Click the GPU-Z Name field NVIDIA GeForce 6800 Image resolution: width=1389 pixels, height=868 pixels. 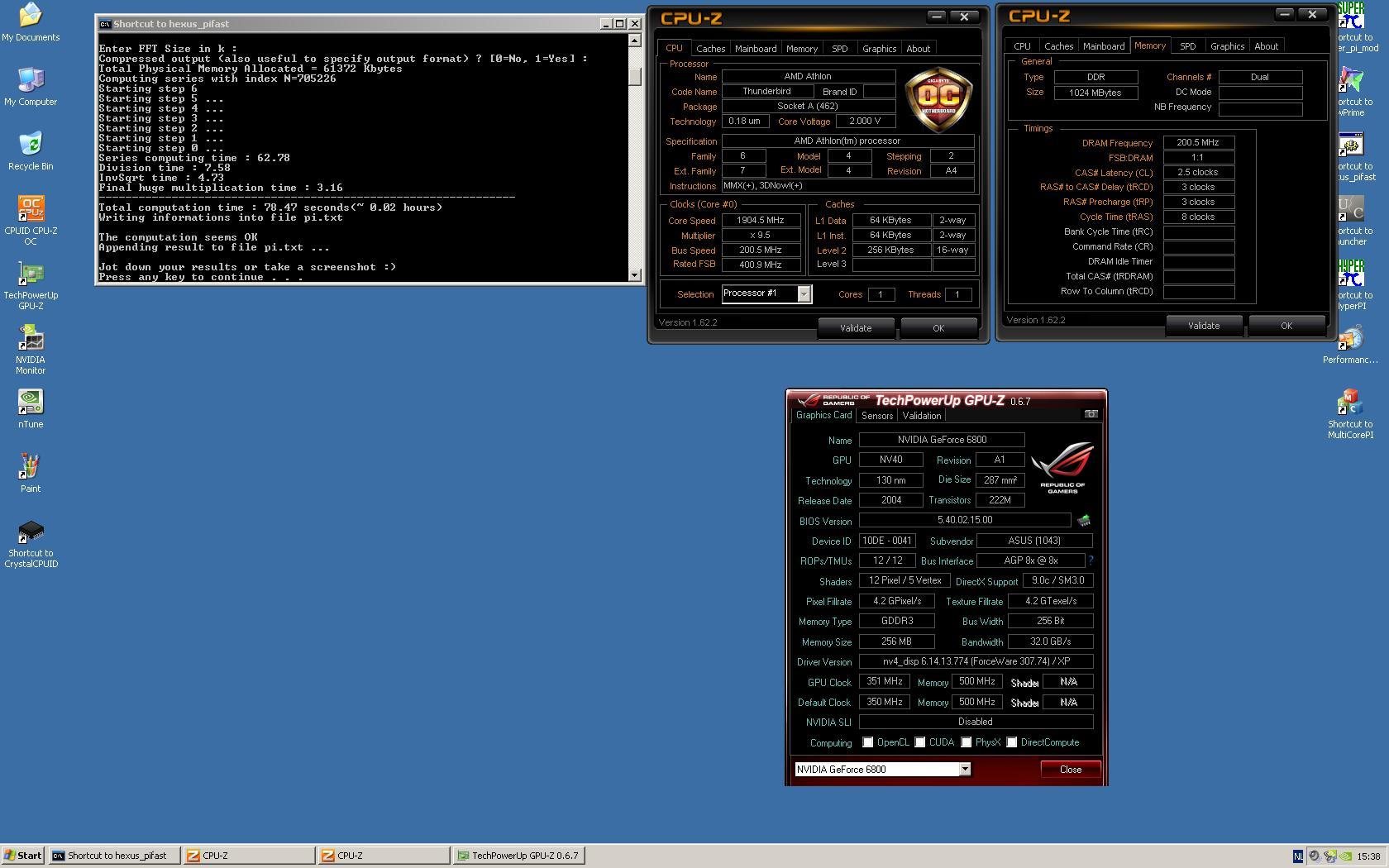(x=942, y=440)
